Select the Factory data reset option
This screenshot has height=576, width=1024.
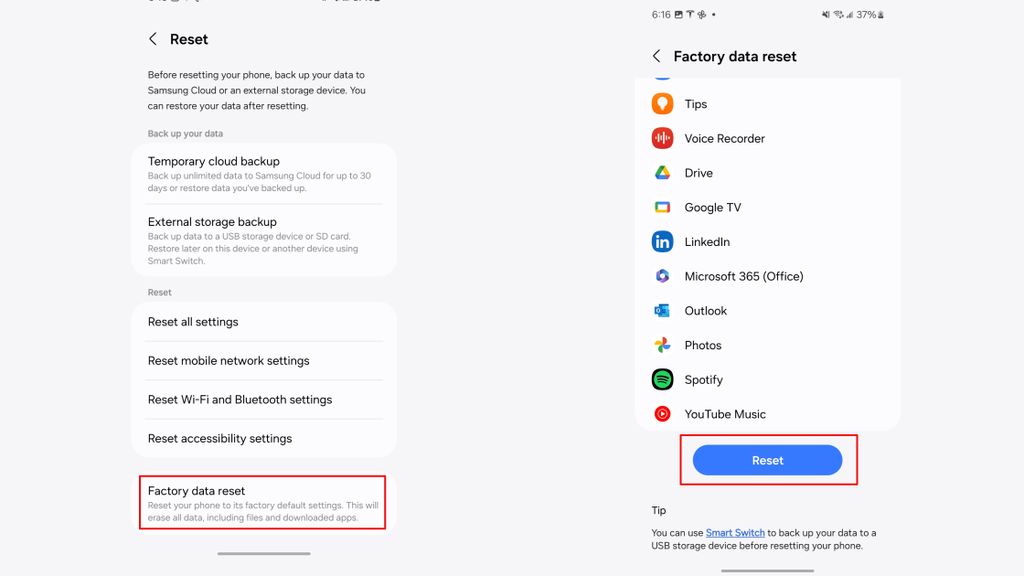tap(263, 504)
